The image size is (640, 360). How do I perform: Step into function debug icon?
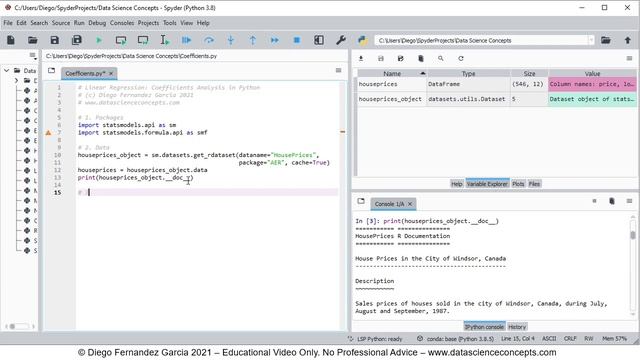231,40
